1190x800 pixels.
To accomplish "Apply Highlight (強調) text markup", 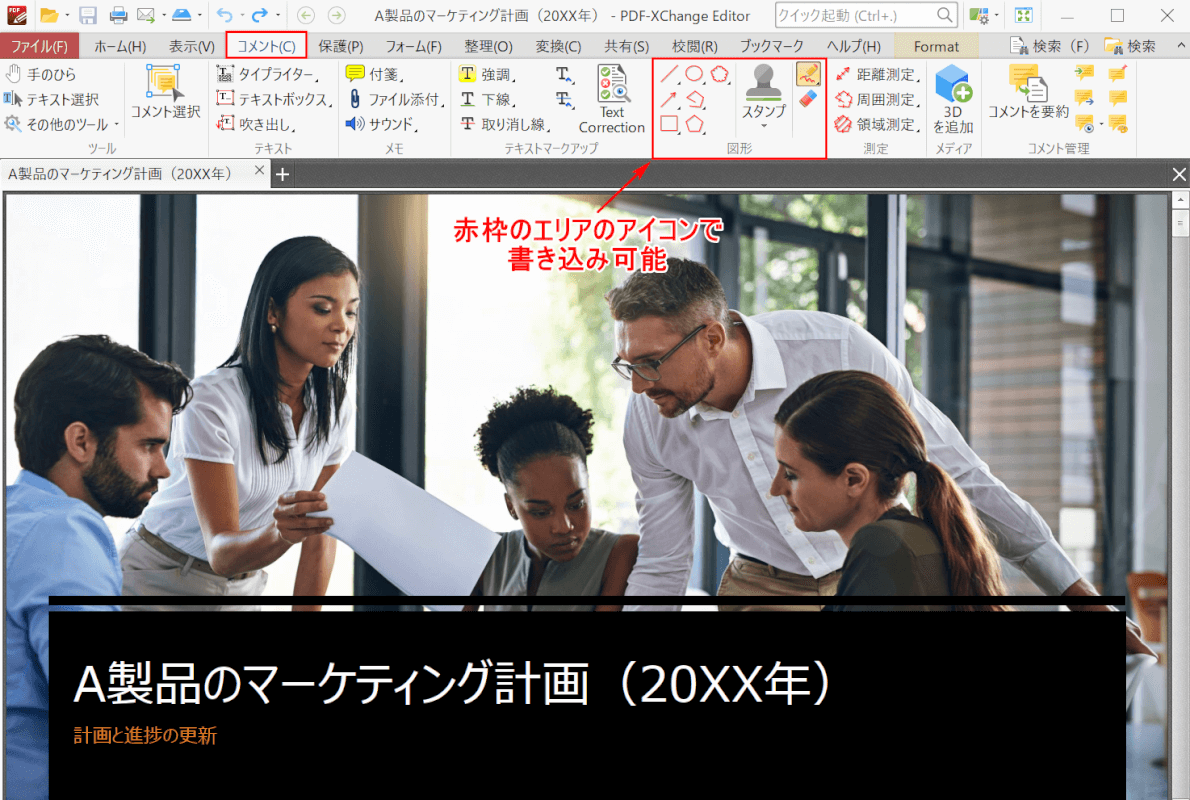I will [487, 74].
